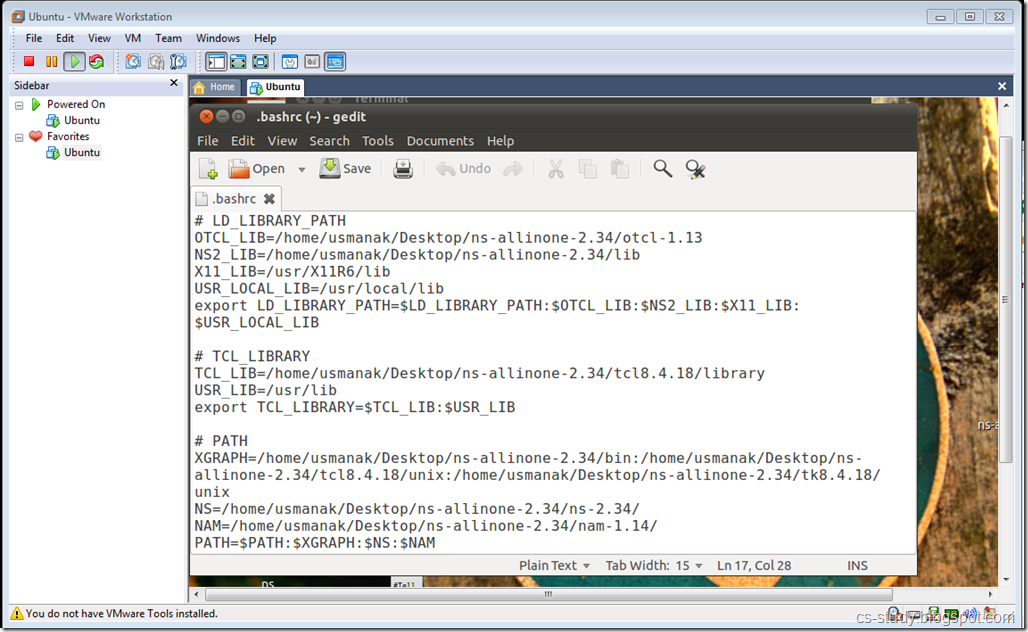Viewport: 1028px width, 632px height.
Task: Open VMware VM menu
Action: click(133, 38)
